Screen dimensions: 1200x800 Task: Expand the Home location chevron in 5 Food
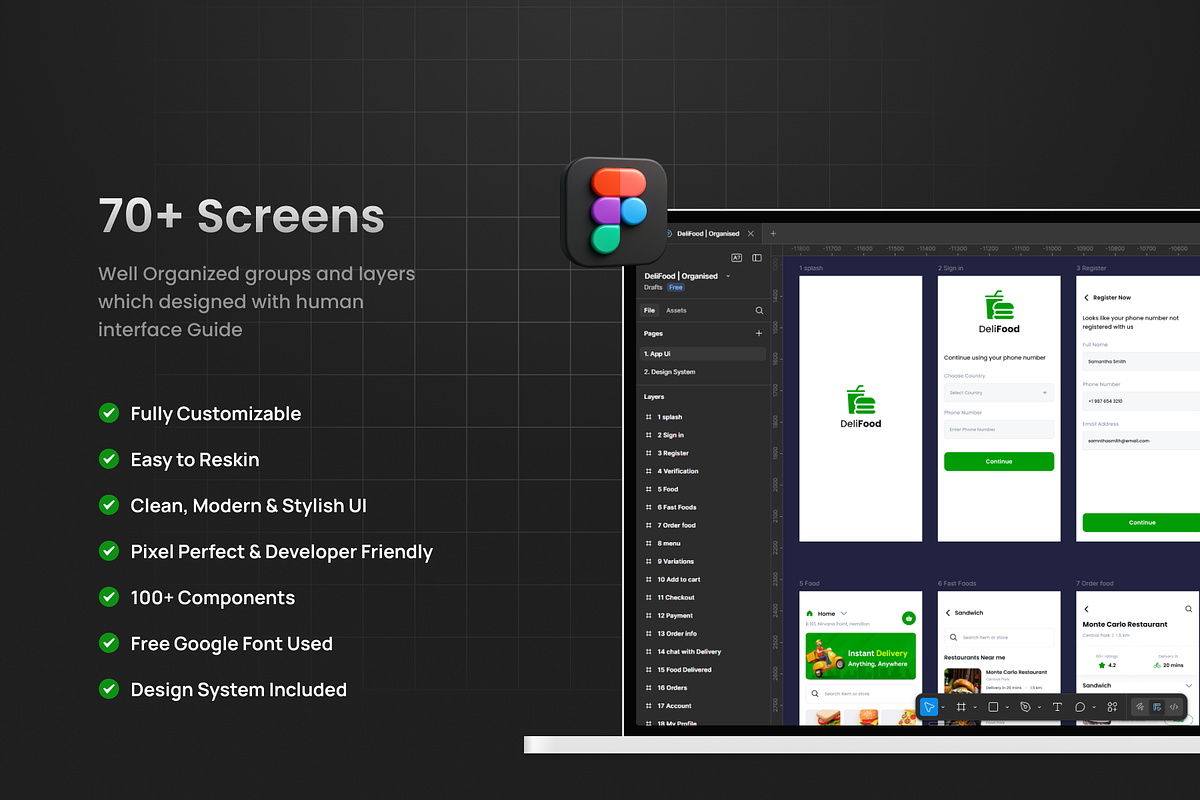pos(844,613)
